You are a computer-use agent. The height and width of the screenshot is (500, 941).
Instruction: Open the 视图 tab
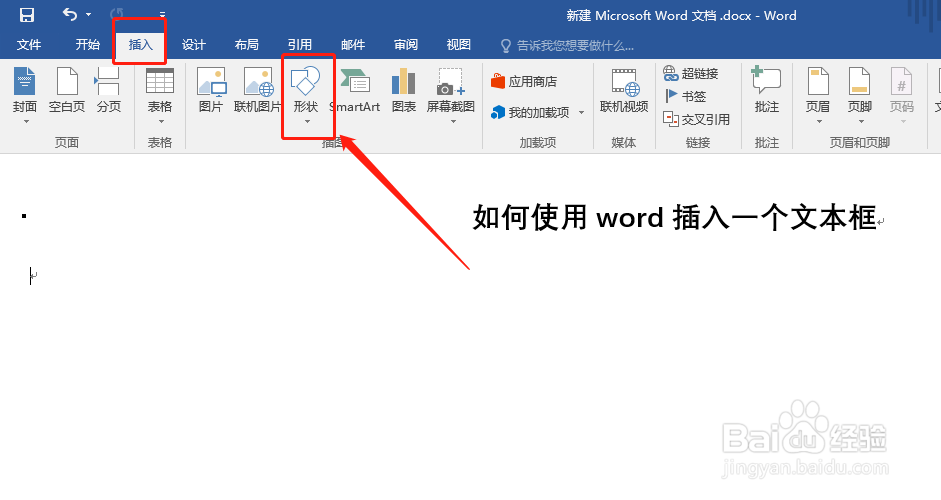tap(458, 45)
